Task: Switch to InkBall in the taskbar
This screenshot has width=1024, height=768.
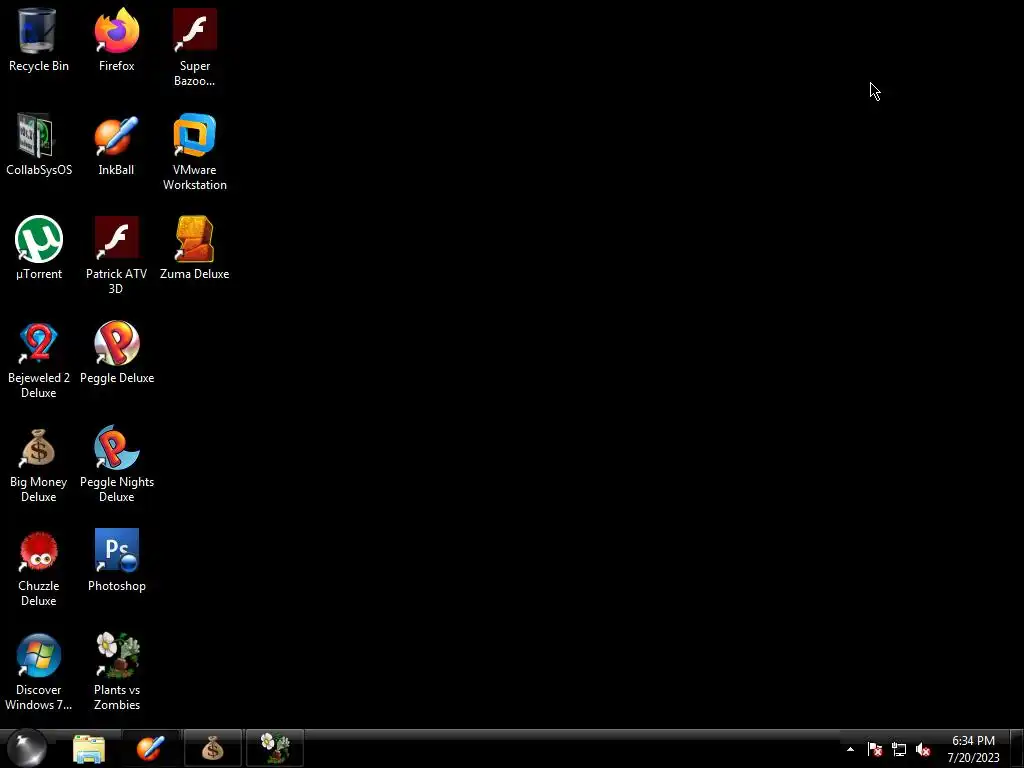Action: click(150, 748)
